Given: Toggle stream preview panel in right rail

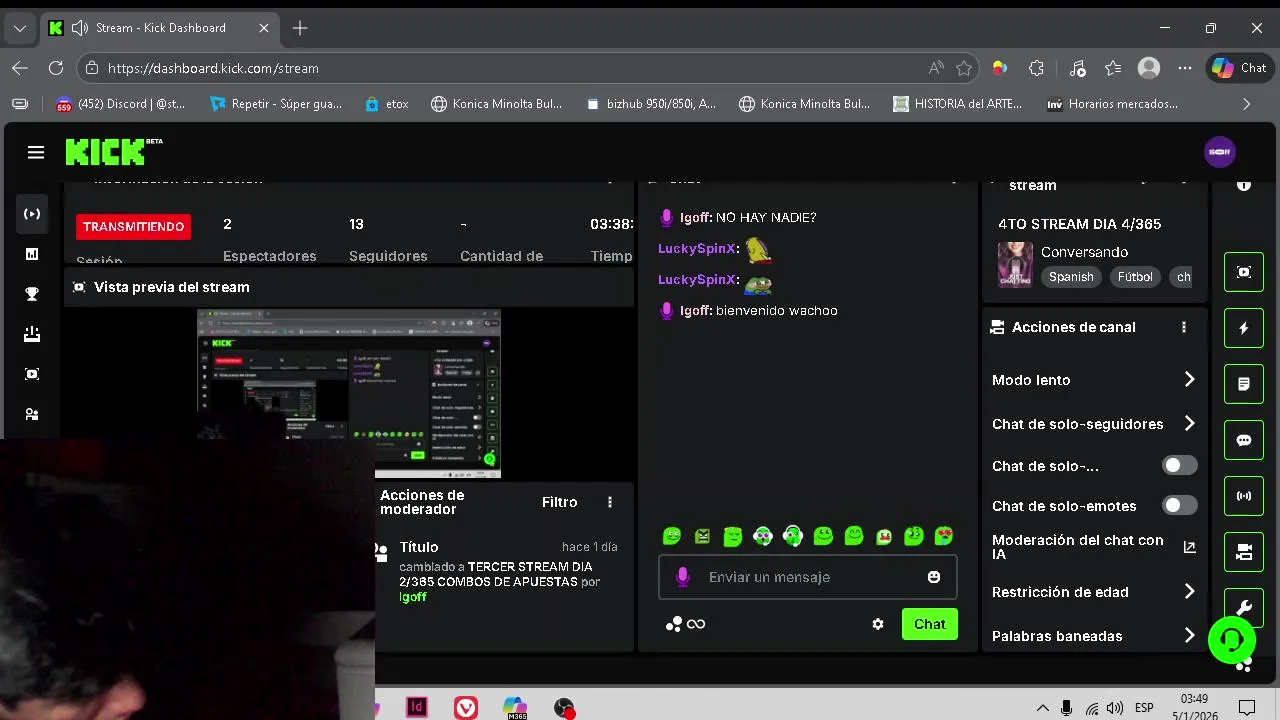Looking at the screenshot, I should pos(1244,272).
